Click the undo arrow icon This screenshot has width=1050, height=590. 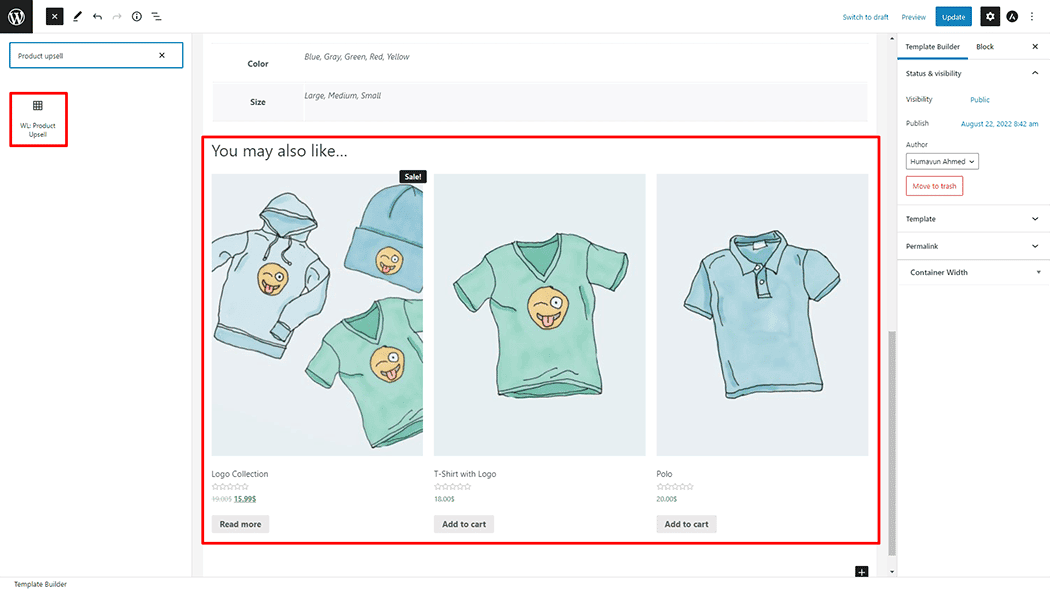tap(97, 16)
